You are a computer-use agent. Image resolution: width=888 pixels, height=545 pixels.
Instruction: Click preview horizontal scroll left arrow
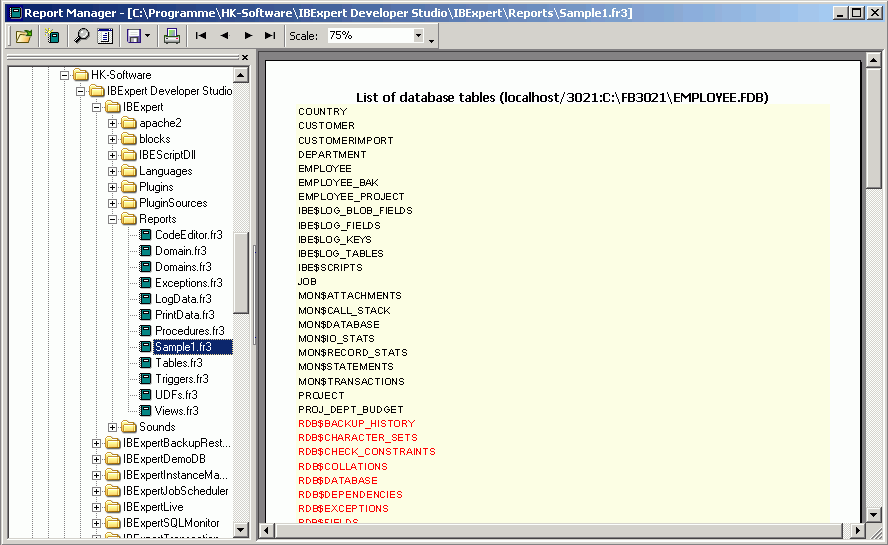[x=267, y=531]
